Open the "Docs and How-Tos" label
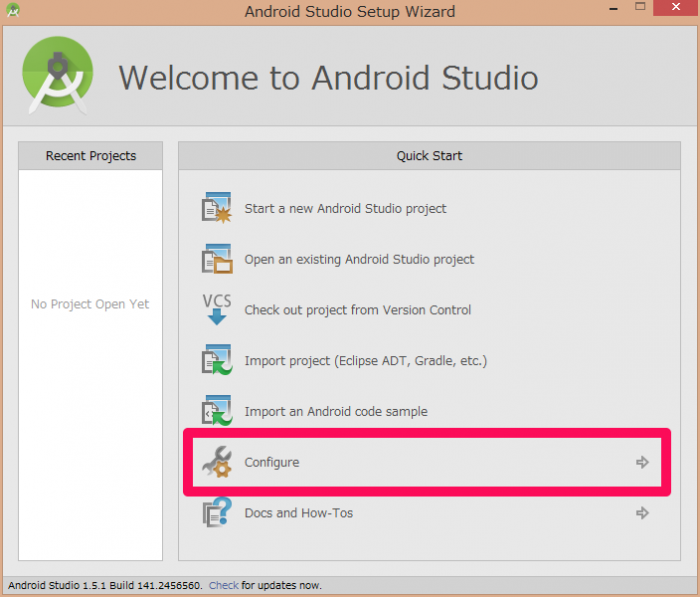The width and height of the screenshot is (700, 597). point(298,513)
